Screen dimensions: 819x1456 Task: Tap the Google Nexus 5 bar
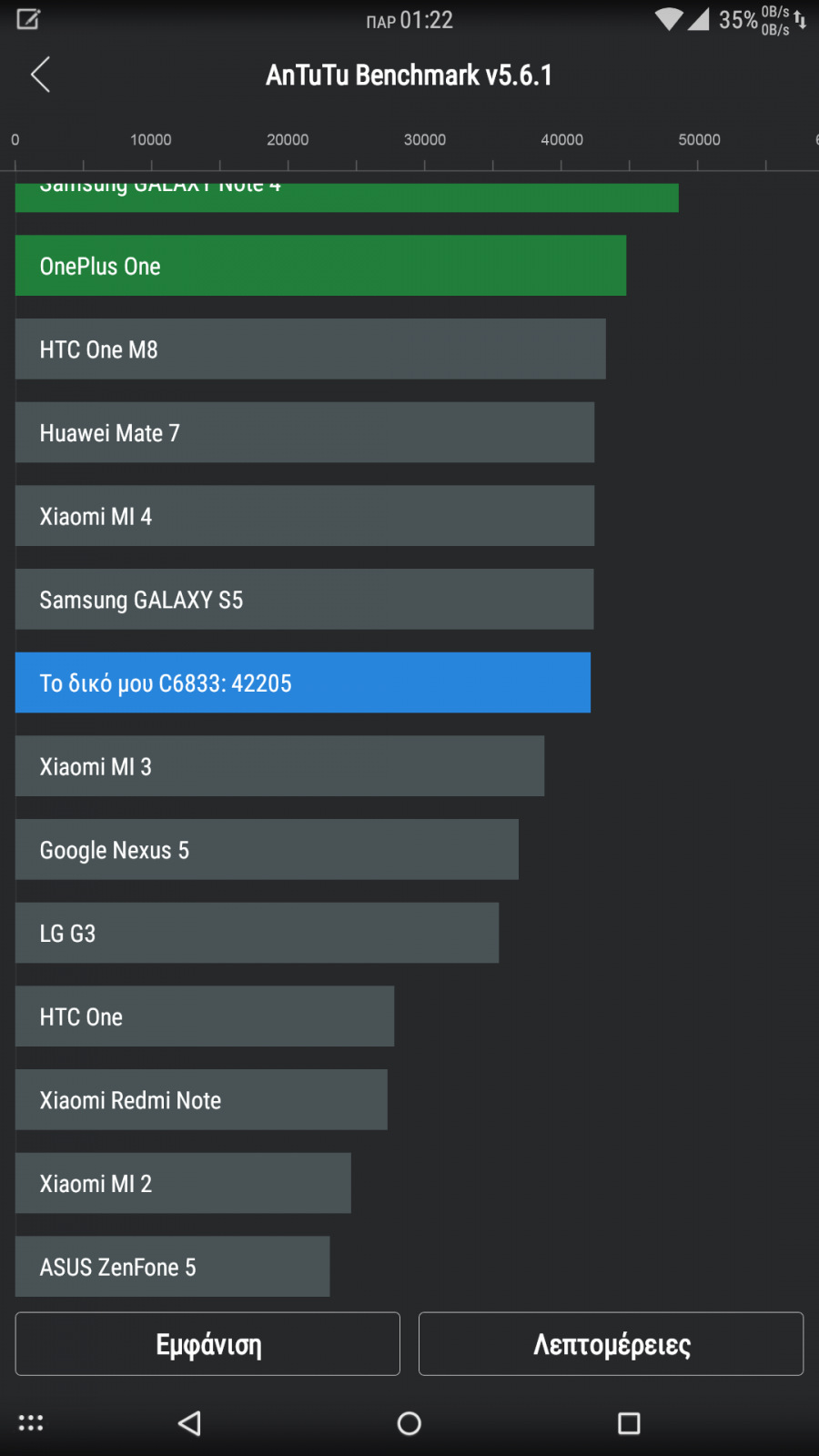[267, 849]
